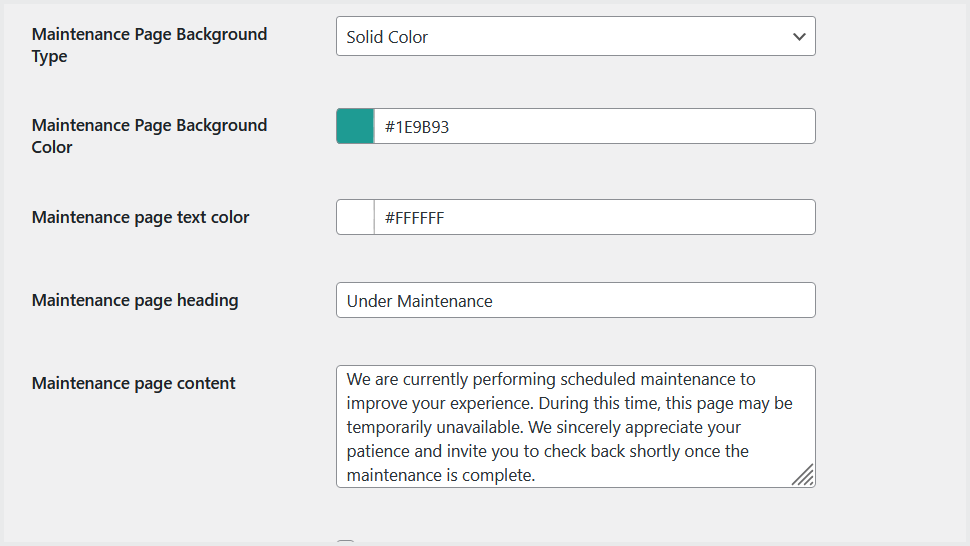Click the chevron arrow of background type select

pyautogui.click(x=799, y=37)
